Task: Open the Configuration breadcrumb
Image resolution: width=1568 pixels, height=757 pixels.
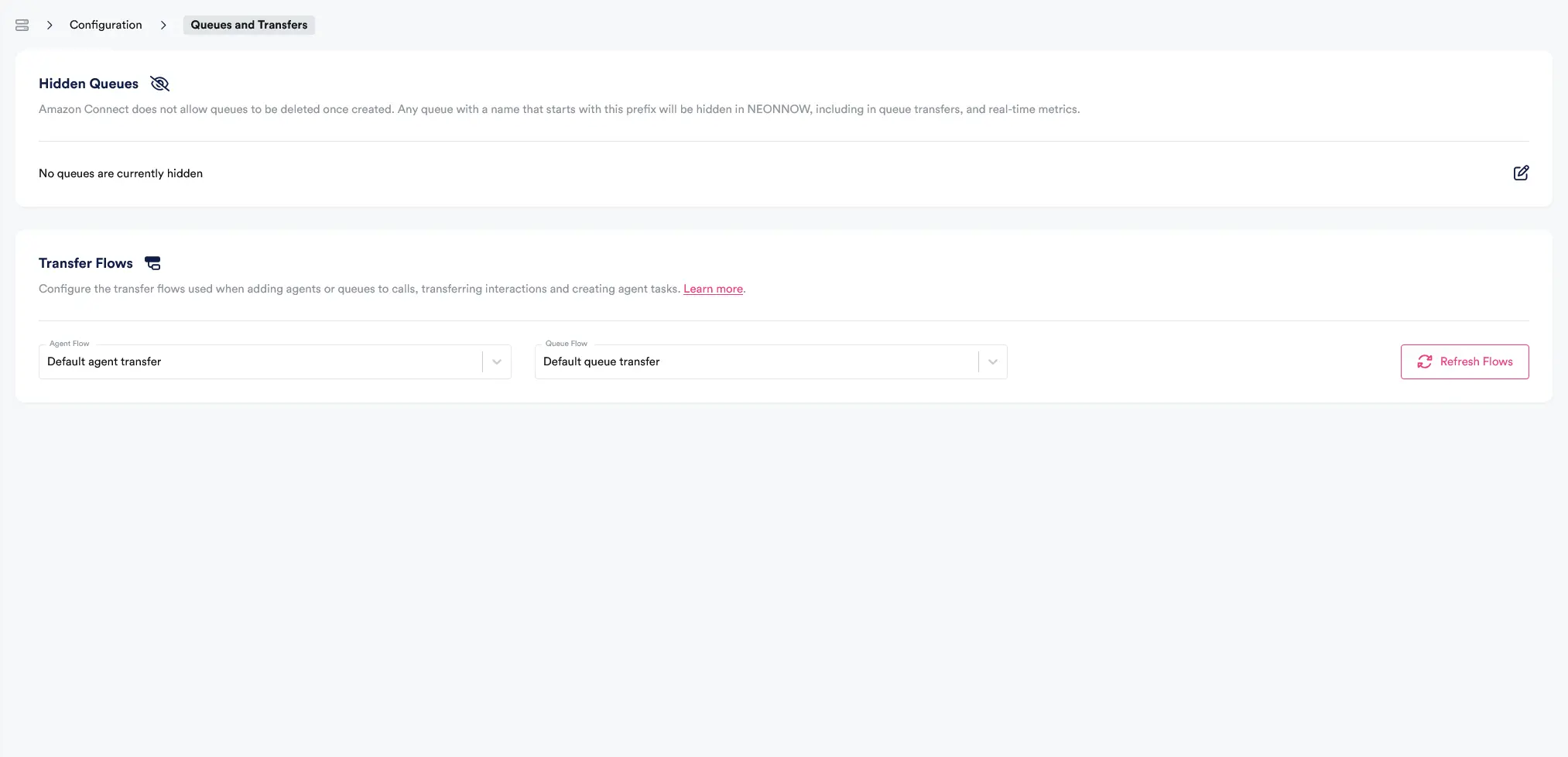Action: pyautogui.click(x=106, y=25)
